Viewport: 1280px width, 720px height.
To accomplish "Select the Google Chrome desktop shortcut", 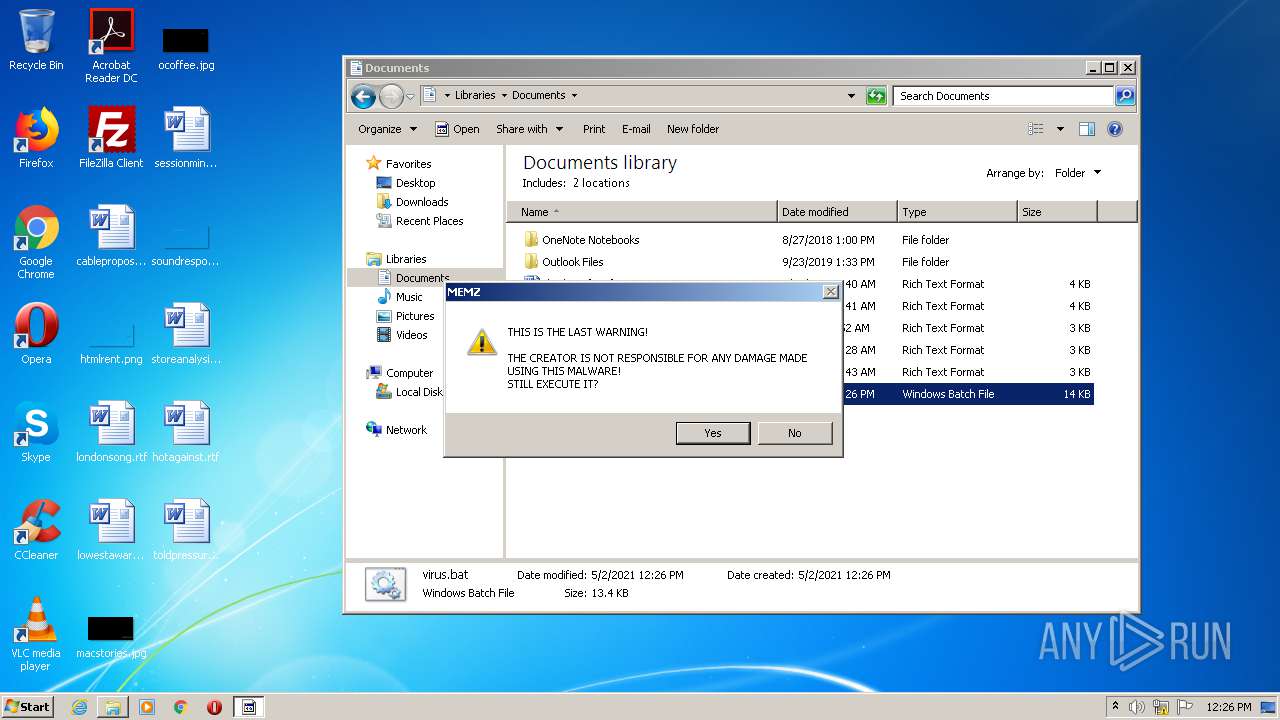I will coord(36,242).
